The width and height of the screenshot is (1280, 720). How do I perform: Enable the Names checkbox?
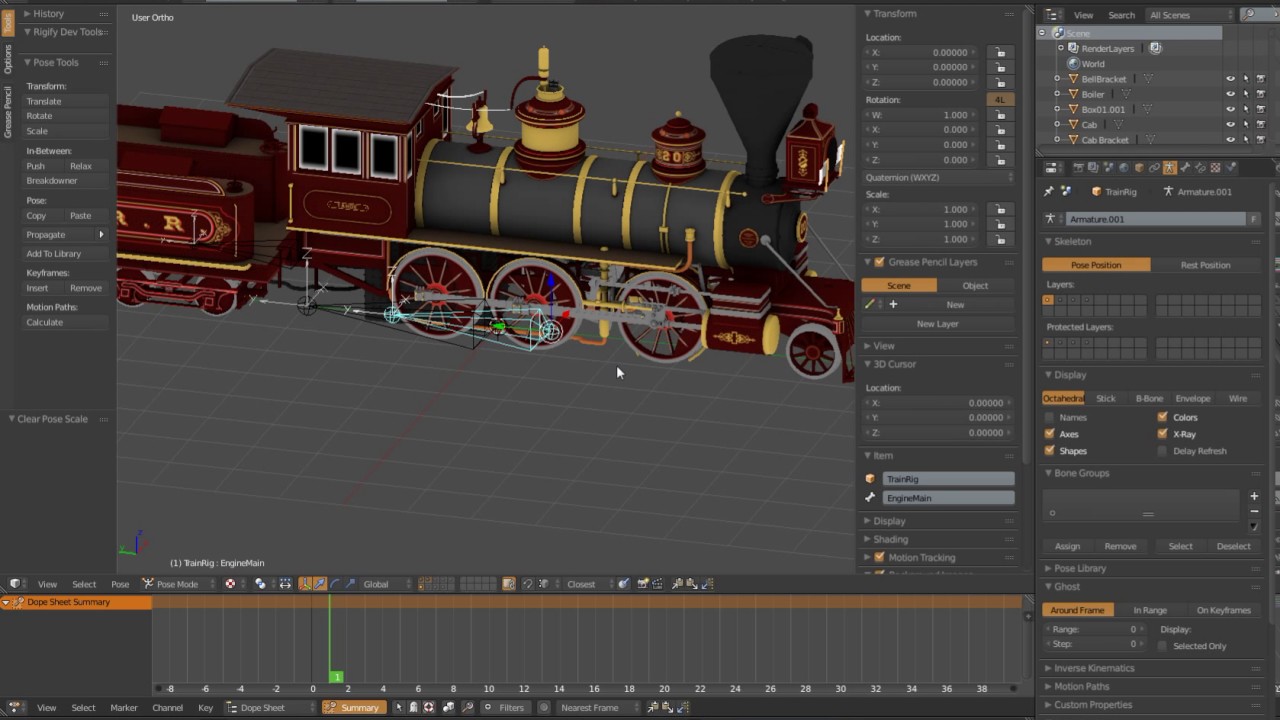click(x=1049, y=417)
